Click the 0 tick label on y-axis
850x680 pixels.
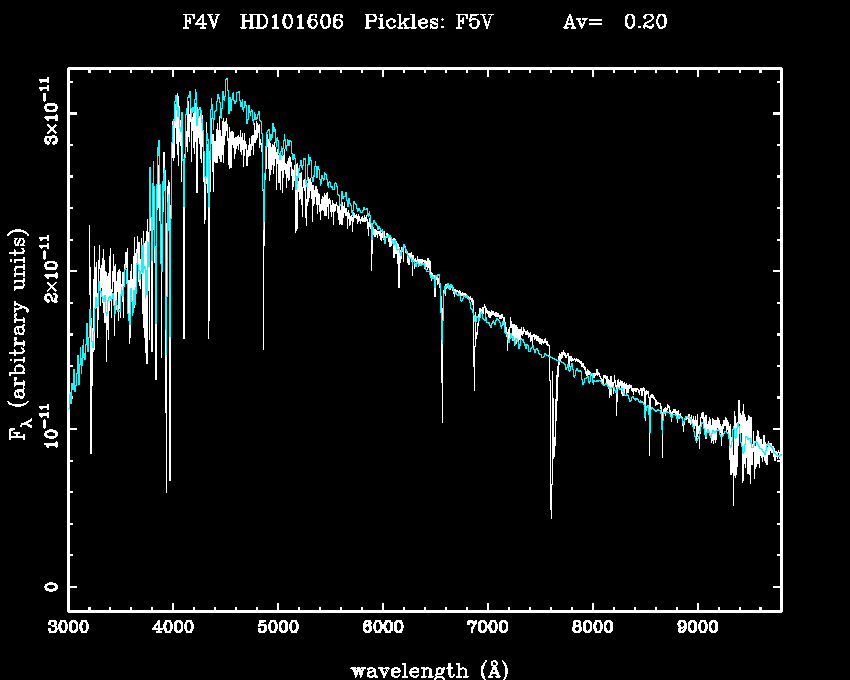(x=50, y=587)
